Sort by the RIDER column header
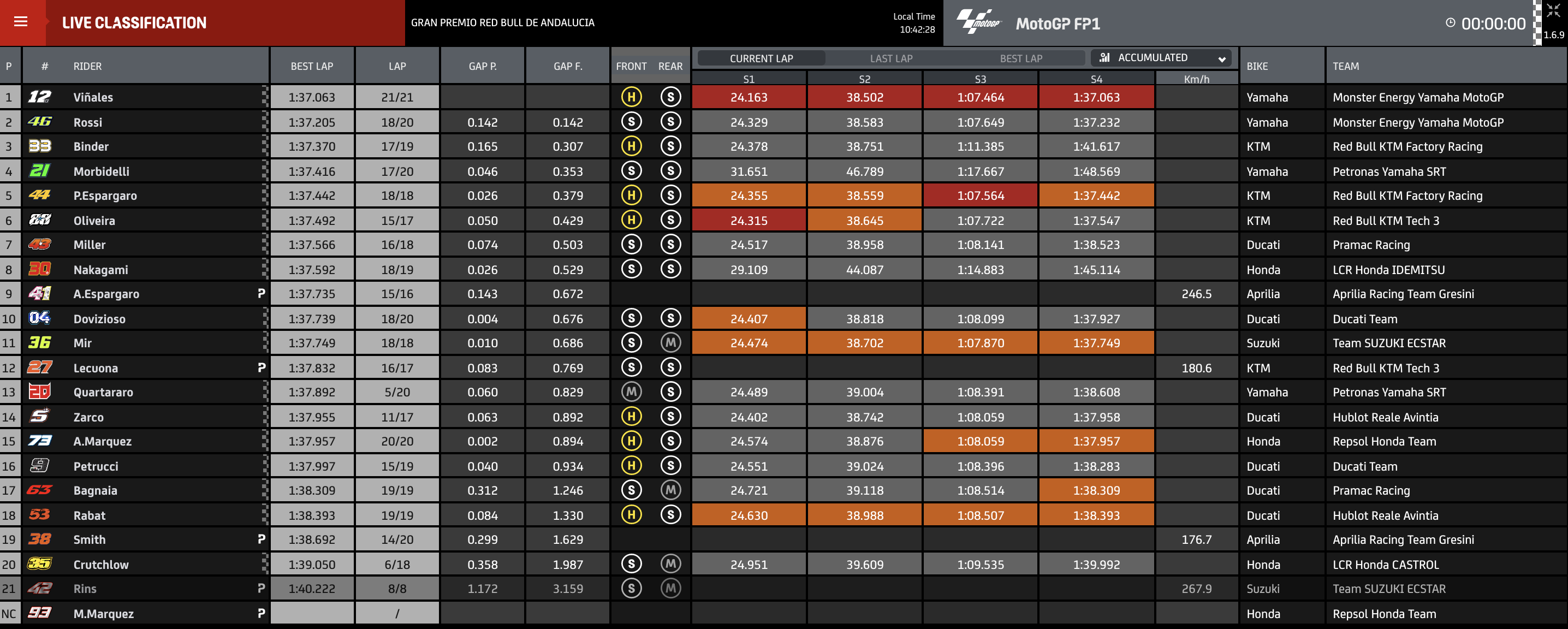The width and height of the screenshot is (1568, 629). 88,66
